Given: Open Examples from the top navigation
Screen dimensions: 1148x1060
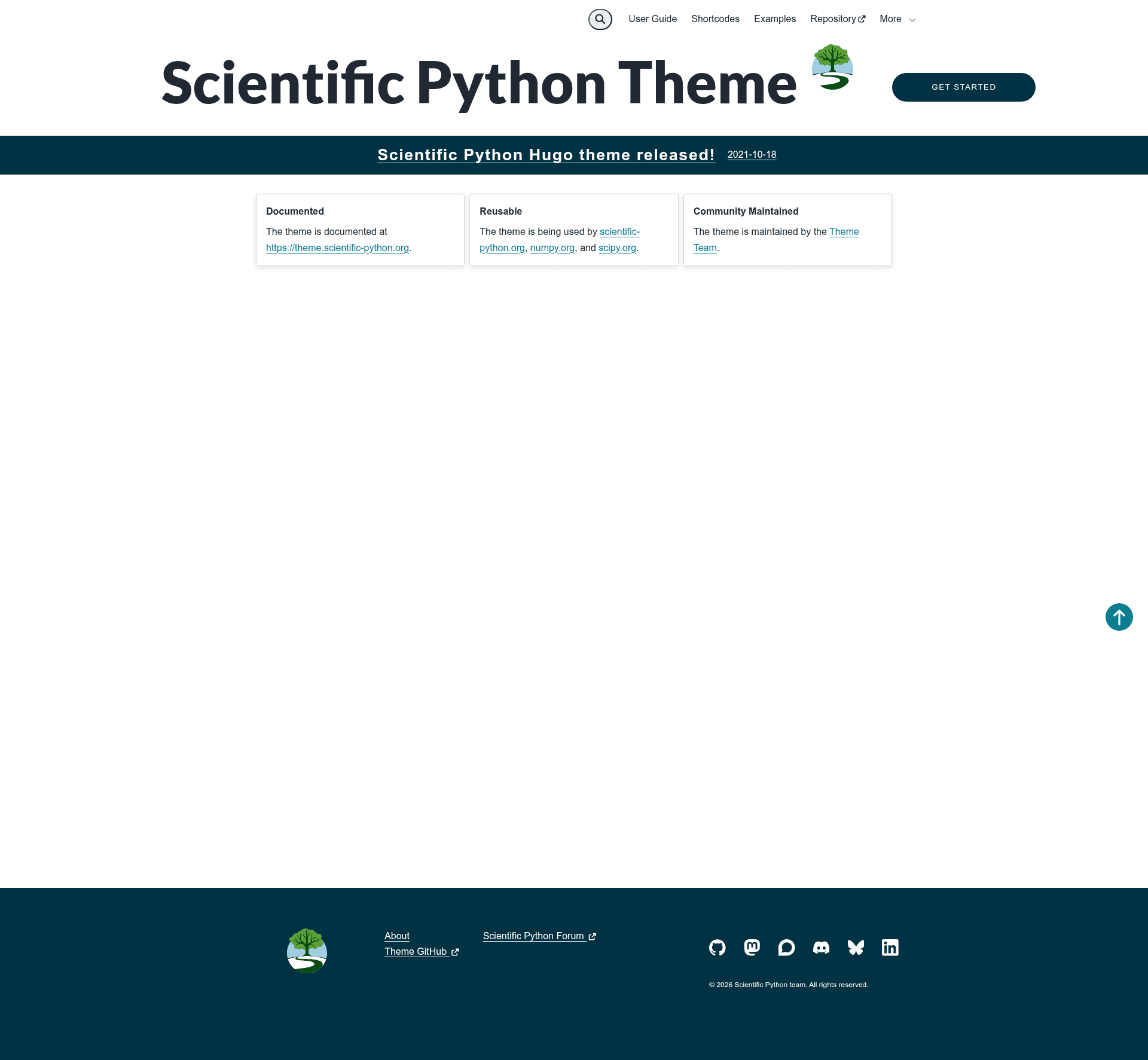Looking at the screenshot, I should click(774, 19).
